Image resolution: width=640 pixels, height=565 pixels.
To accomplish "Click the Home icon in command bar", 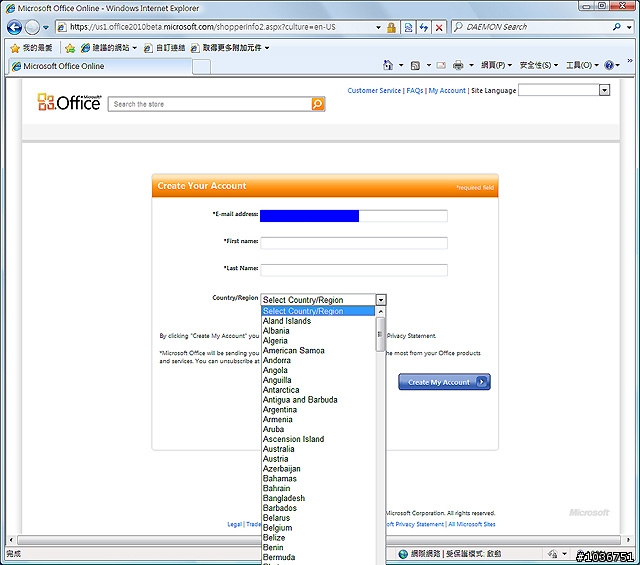I will point(388,65).
